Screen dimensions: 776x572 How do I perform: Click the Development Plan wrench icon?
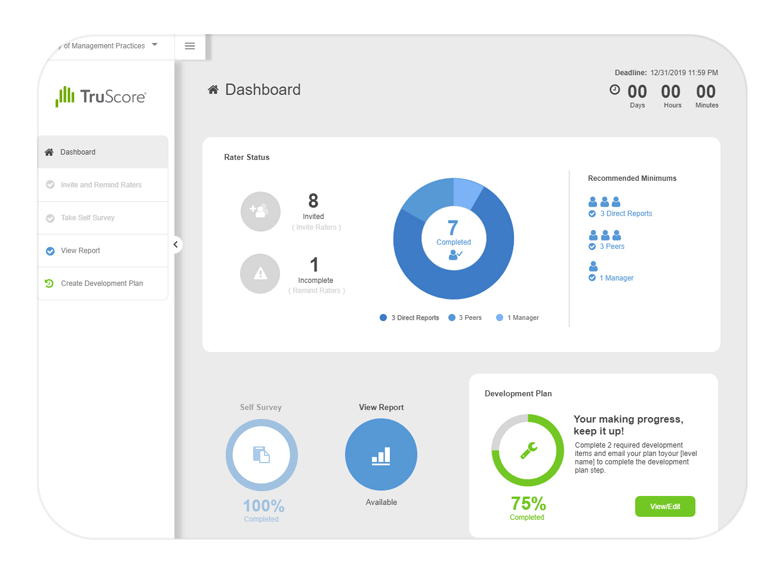(528, 450)
